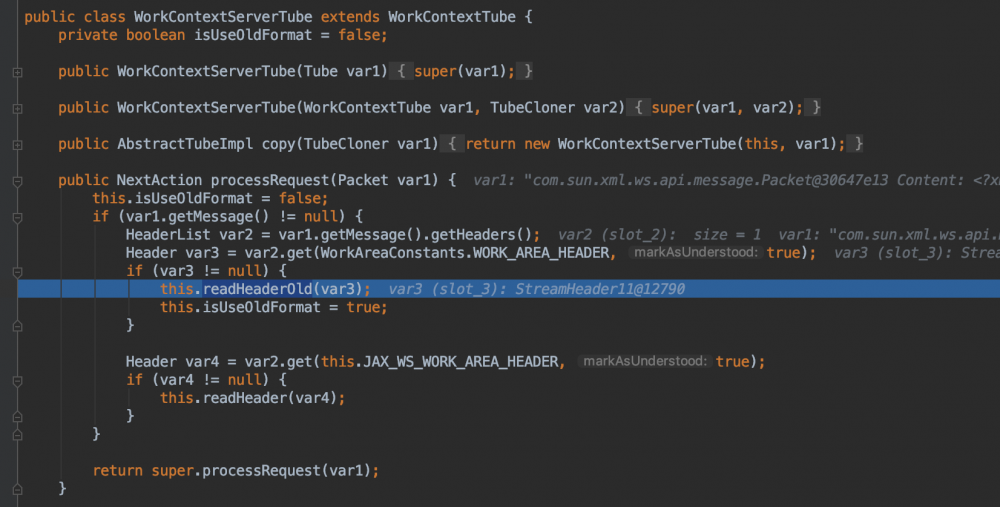The width and height of the screenshot is (1000, 507).
Task: Click 'isUseOldFormat' in the private boolean declaration
Action: (253, 35)
